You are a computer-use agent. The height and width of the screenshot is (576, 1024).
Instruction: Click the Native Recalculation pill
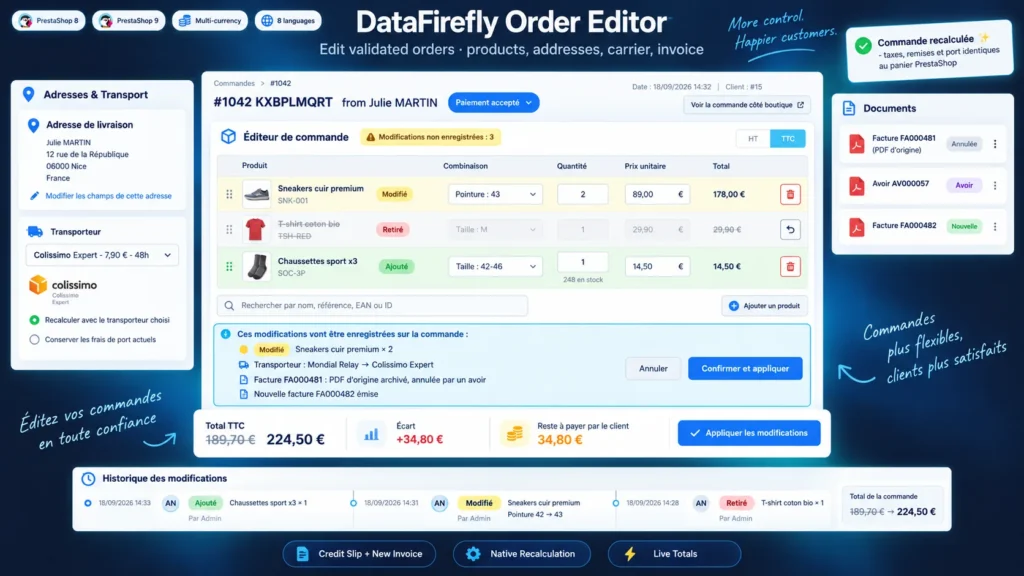pos(522,554)
